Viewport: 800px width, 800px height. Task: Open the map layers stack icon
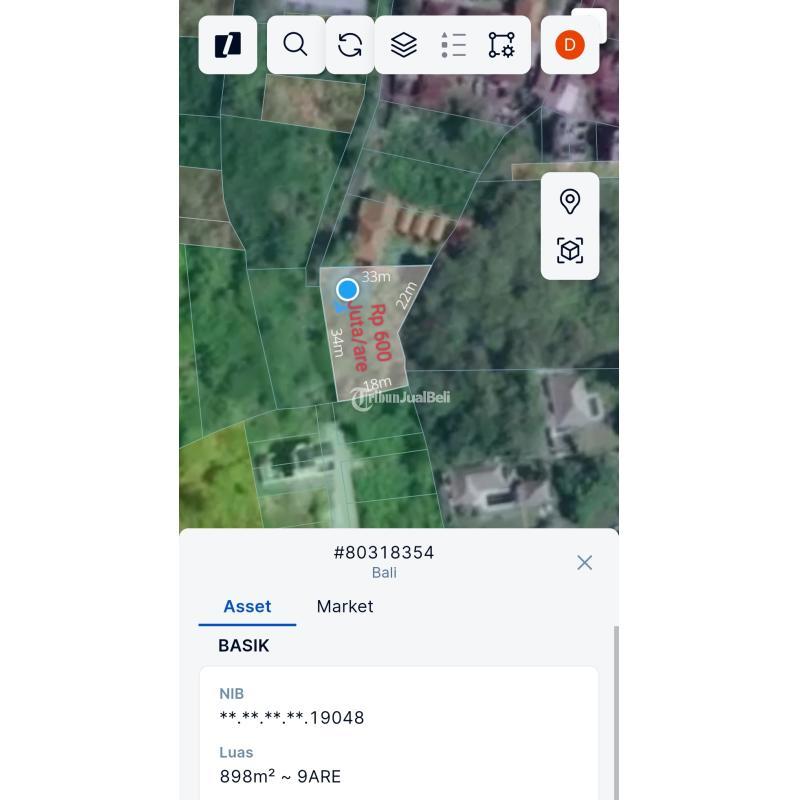tap(403, 45)
